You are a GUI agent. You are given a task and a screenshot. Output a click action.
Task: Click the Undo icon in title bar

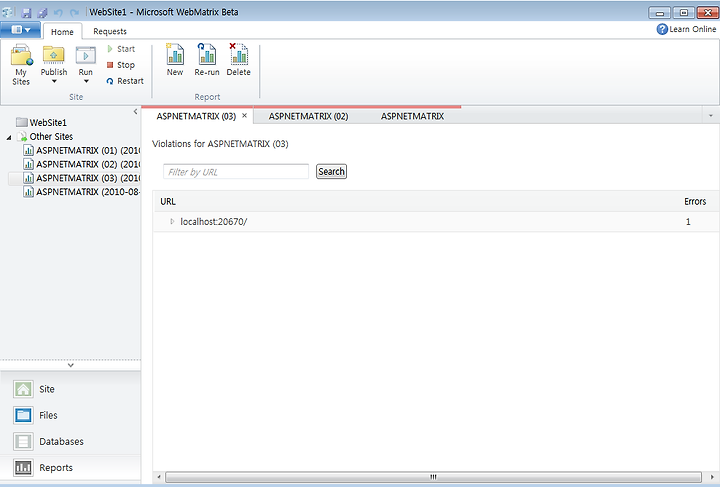58,12
